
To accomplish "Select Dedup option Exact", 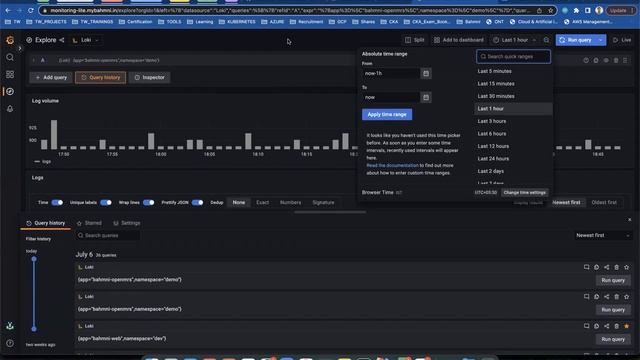I will (x=262, y=202).
